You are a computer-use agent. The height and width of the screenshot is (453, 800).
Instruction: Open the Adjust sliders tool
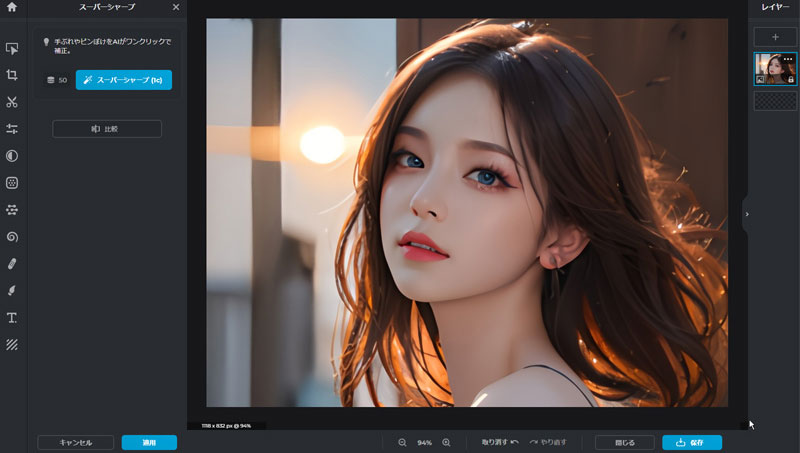[12, 129]
